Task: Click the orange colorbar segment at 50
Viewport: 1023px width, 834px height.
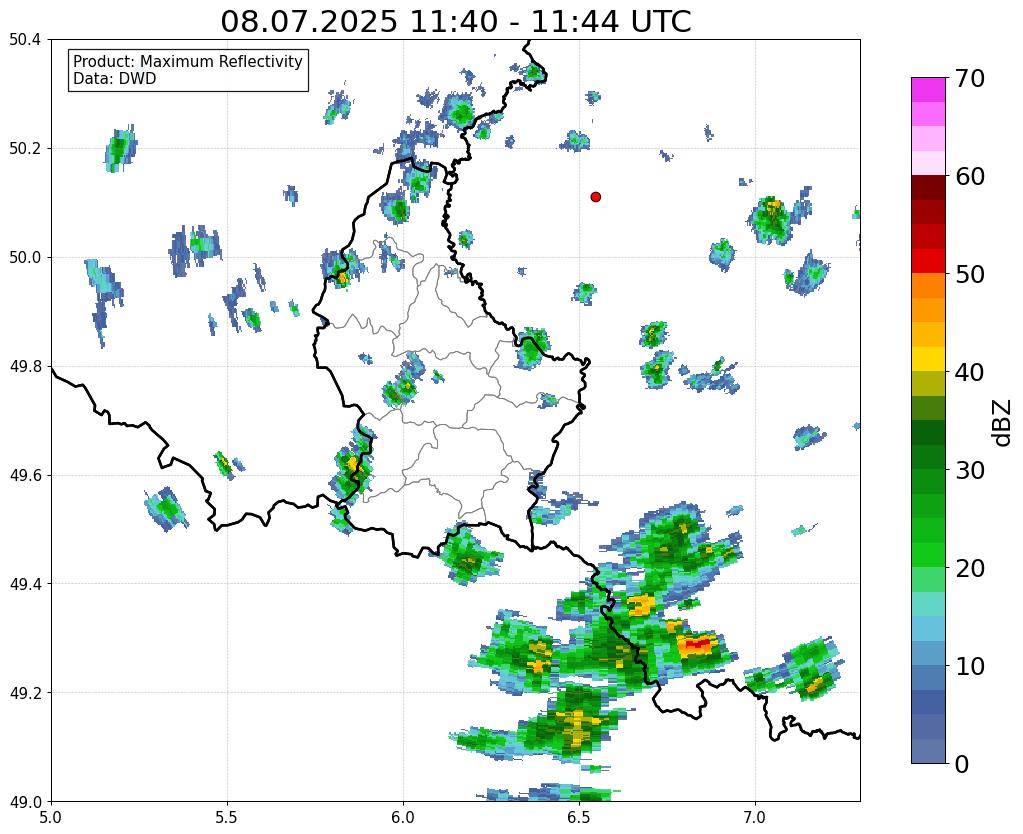Action: tap(928, 286)
